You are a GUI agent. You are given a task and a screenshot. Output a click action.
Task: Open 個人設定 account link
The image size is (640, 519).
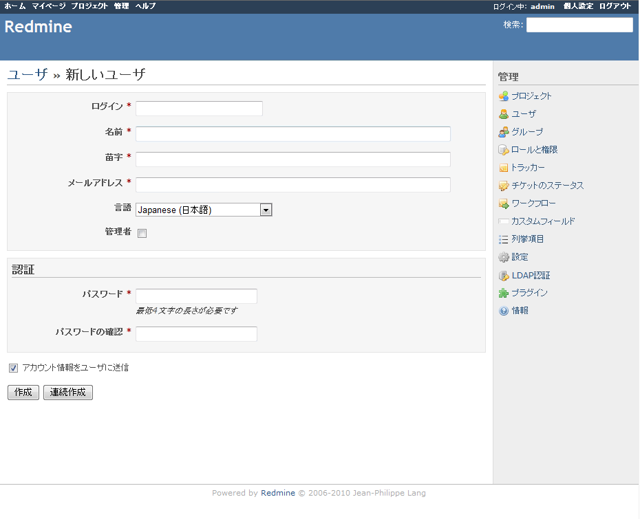[578, 6]
